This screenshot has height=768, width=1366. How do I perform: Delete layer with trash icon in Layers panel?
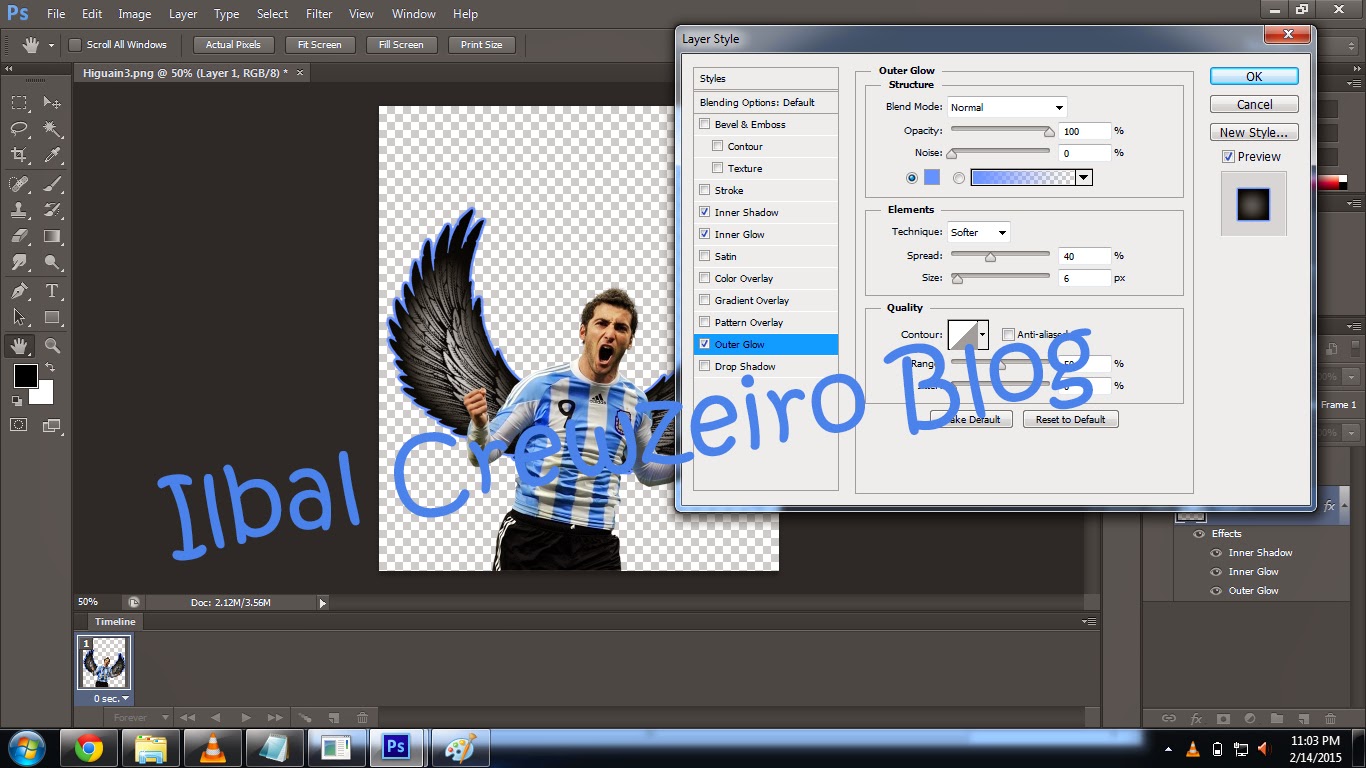[1330, 718]
